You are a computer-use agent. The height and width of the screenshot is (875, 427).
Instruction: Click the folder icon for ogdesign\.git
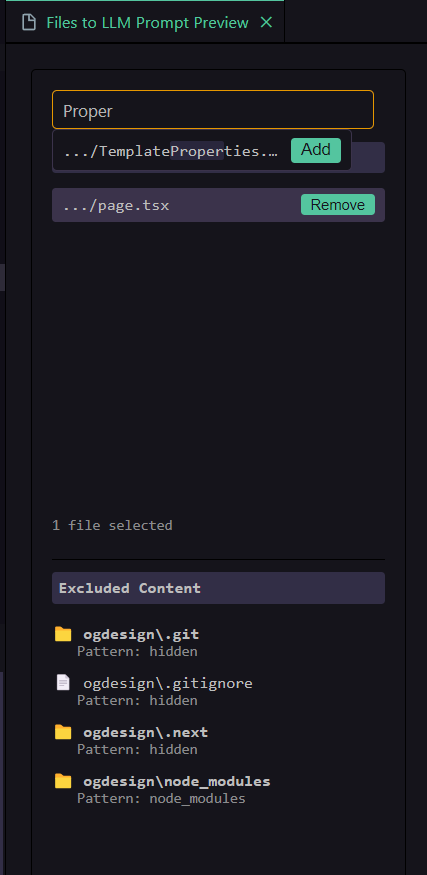click(63, 634)
